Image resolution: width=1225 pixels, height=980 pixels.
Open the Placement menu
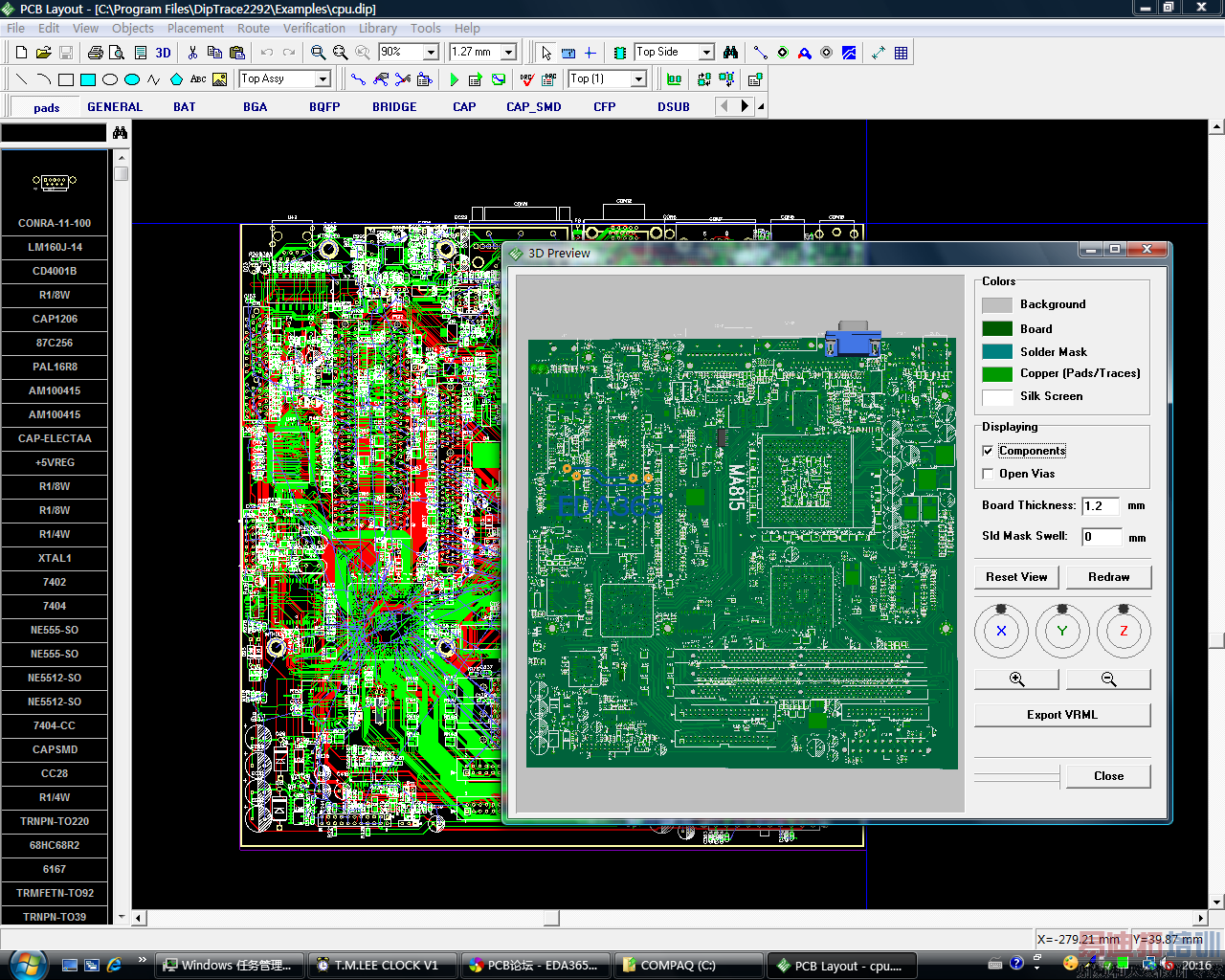click(195, 28)
